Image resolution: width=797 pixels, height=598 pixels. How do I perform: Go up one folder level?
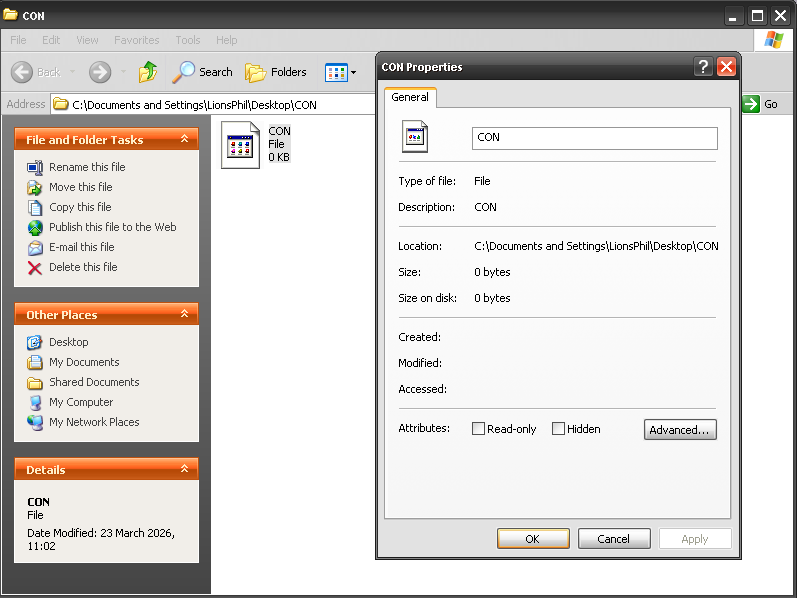pyautogui.click(x=148, y=72)
